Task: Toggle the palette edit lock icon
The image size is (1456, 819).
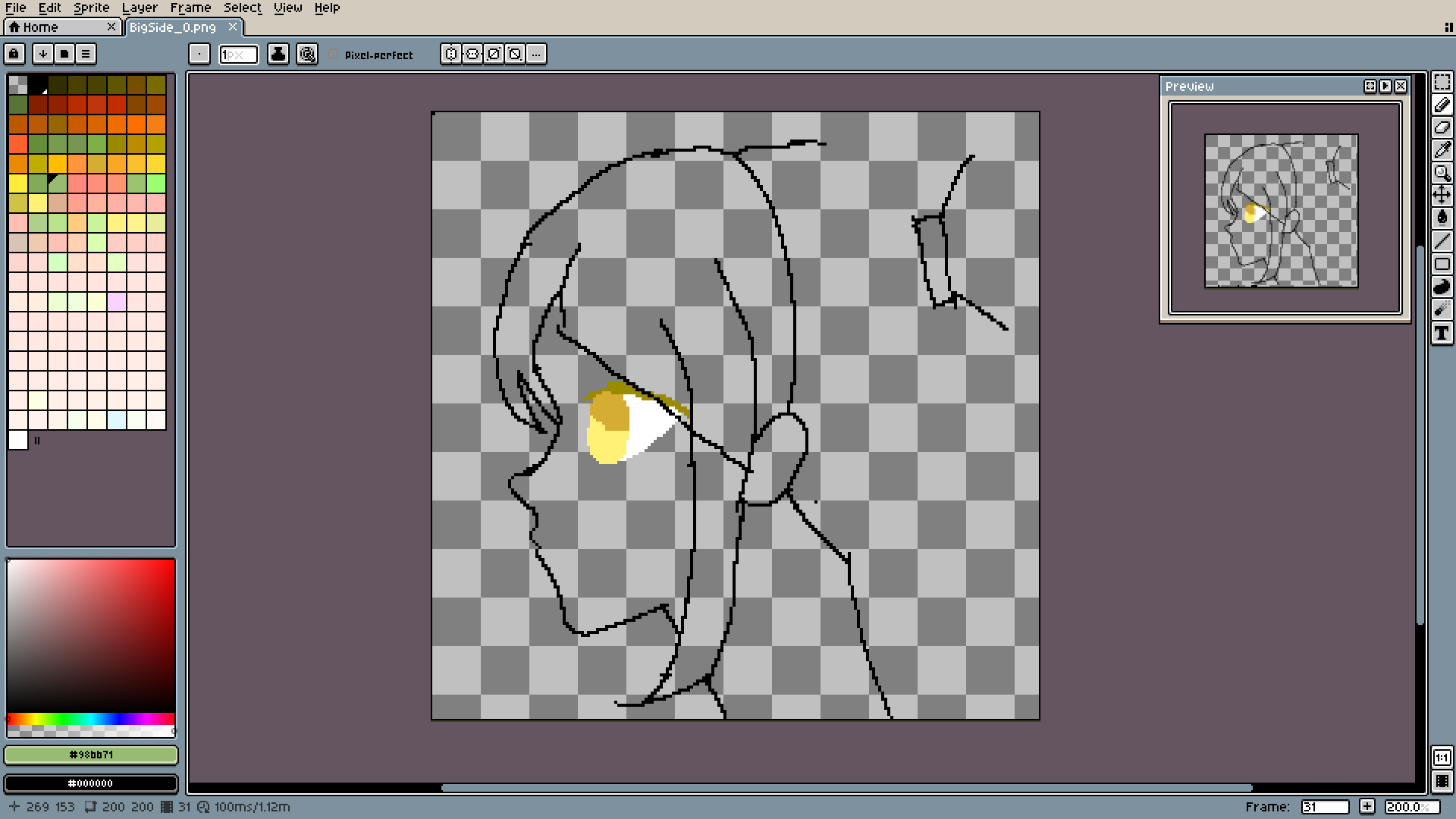Action: [14, 54]
